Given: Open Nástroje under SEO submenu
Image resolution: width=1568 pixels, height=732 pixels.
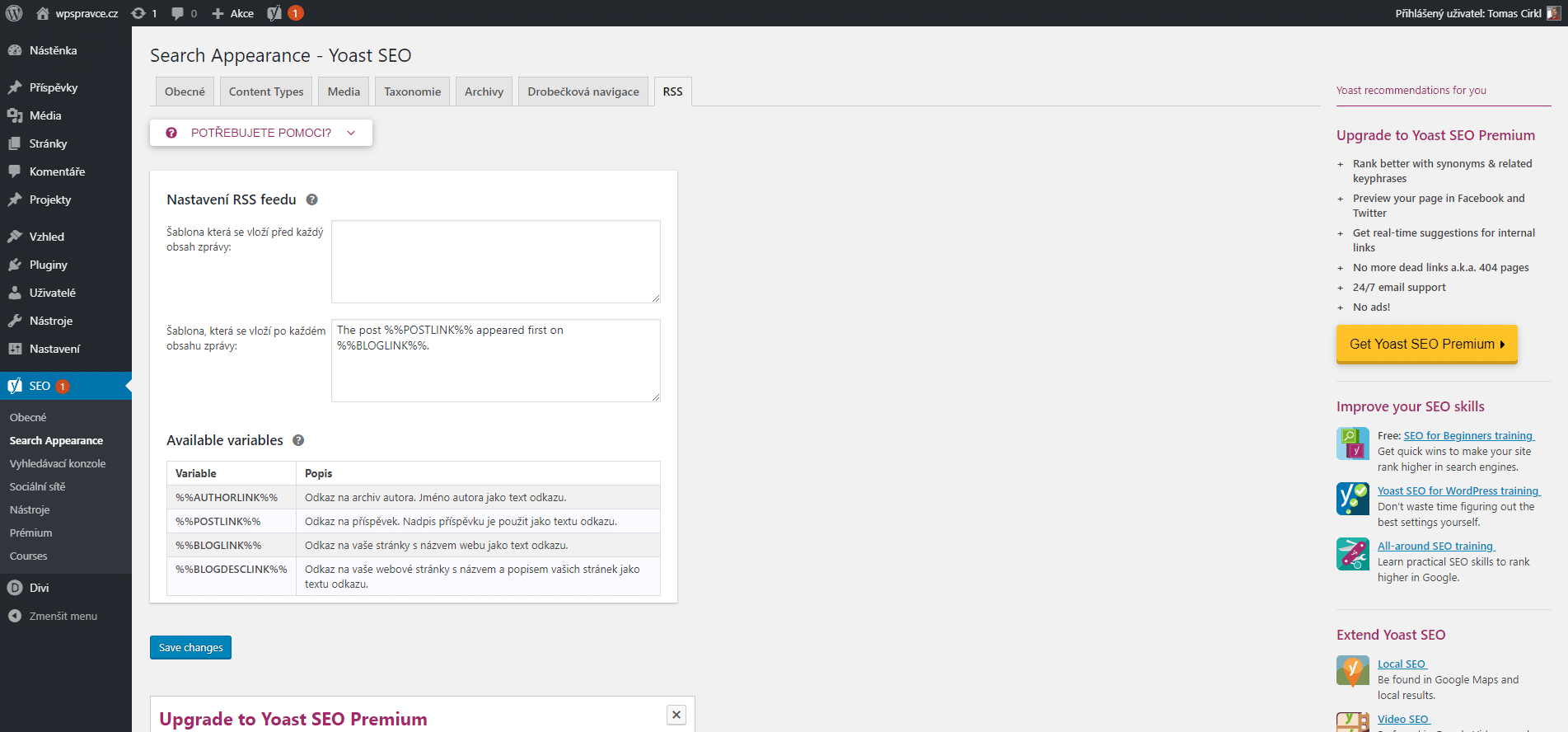Looking at the screenshot, I should click(x=30, y=510).
